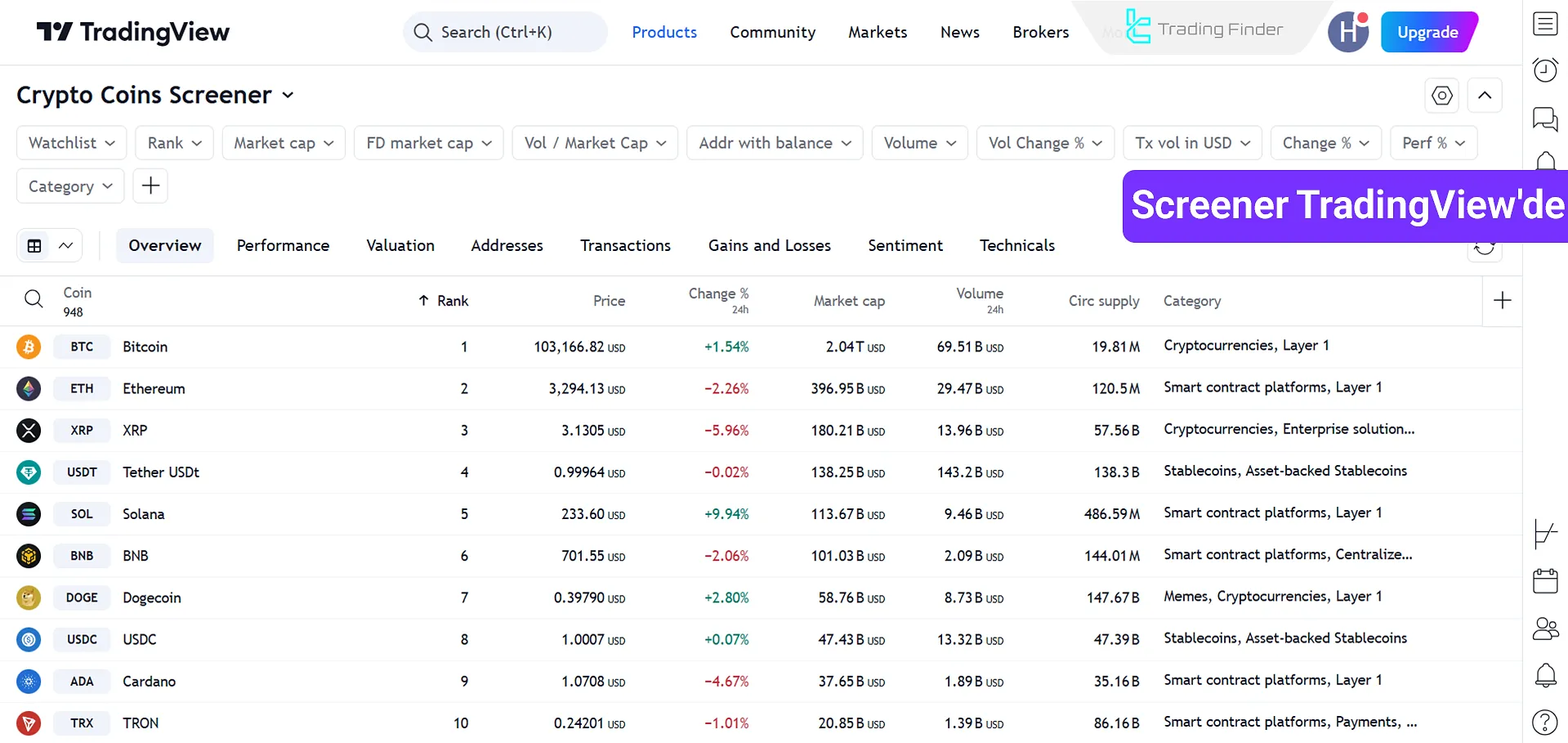The height and width of the screenshot is (743, 1568).
Task: Click into the Search (Ctrl+K) field
Action: tap(504, 32)
